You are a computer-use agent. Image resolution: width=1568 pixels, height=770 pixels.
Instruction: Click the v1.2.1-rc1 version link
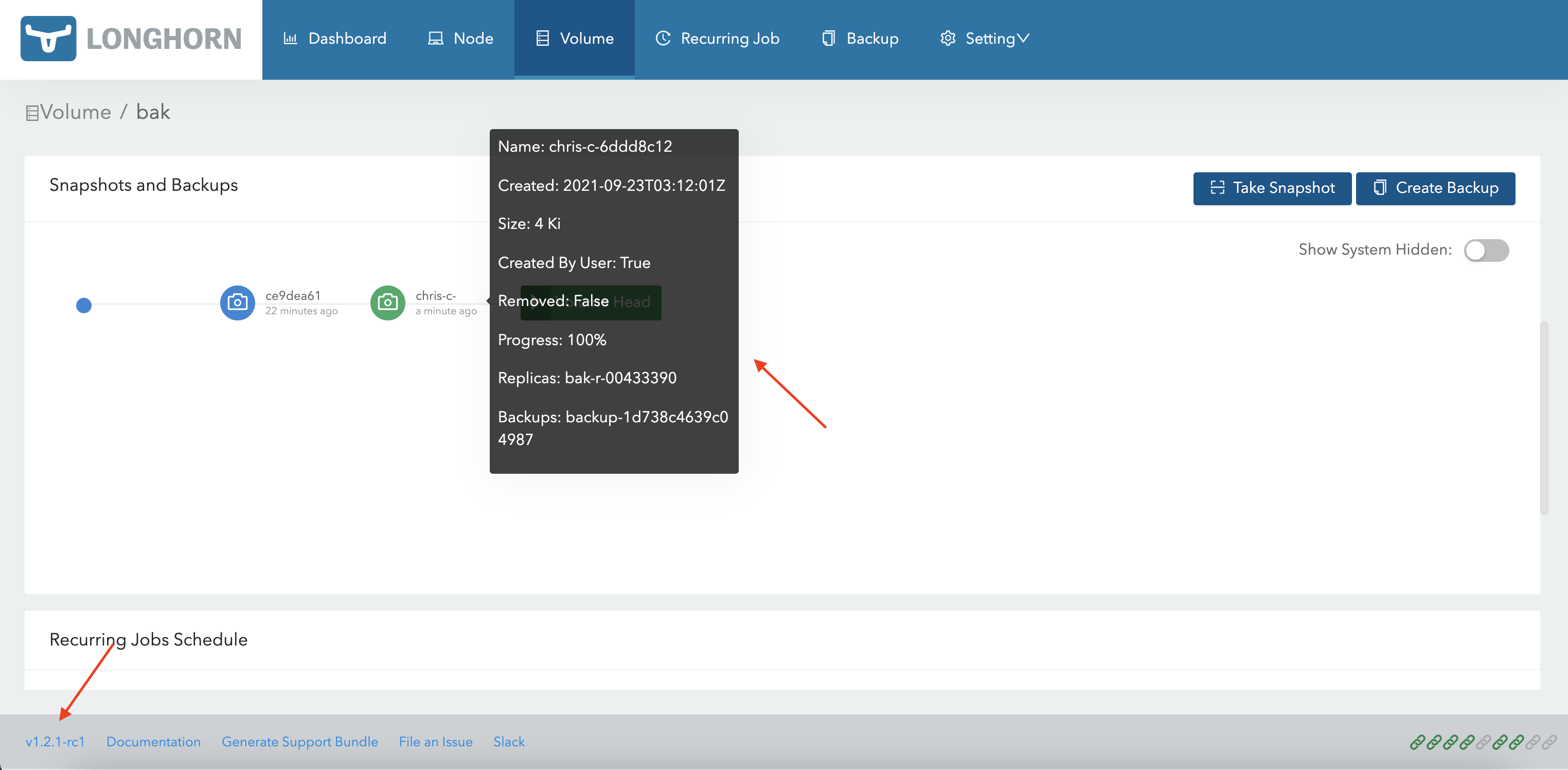[55, 741]
